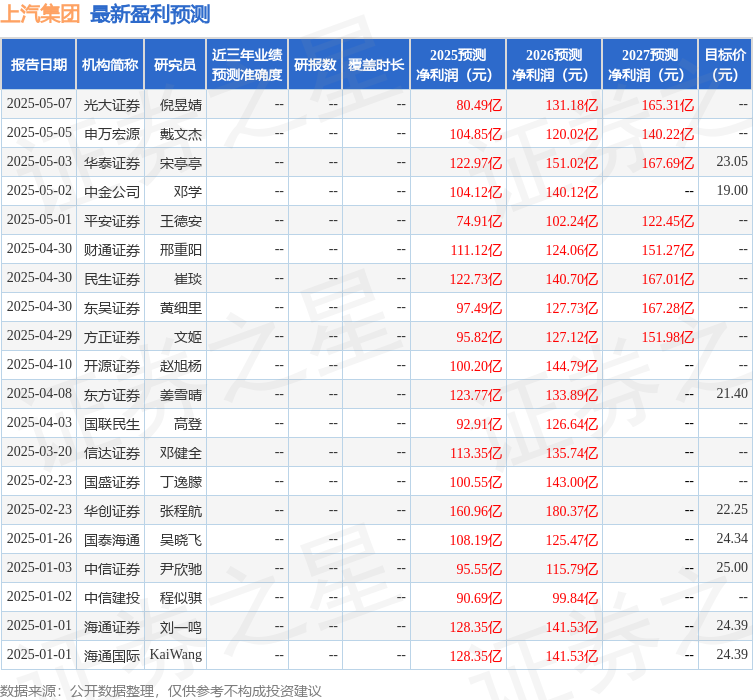Click the 2025-03-20 report date
The height and width of the screenshot is (700, 753).
[39, 452]
